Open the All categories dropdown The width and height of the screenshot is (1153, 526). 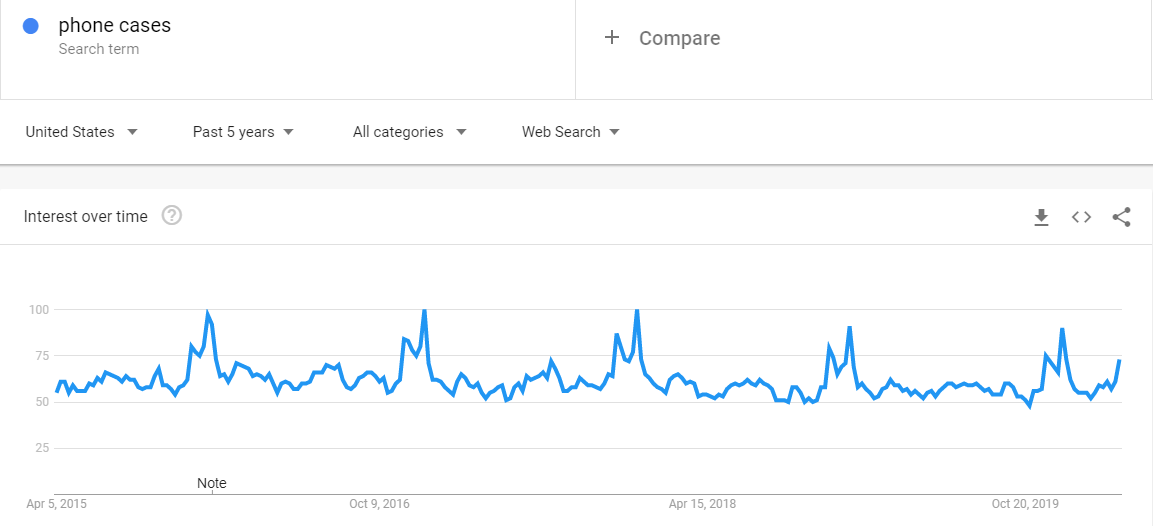409,132
